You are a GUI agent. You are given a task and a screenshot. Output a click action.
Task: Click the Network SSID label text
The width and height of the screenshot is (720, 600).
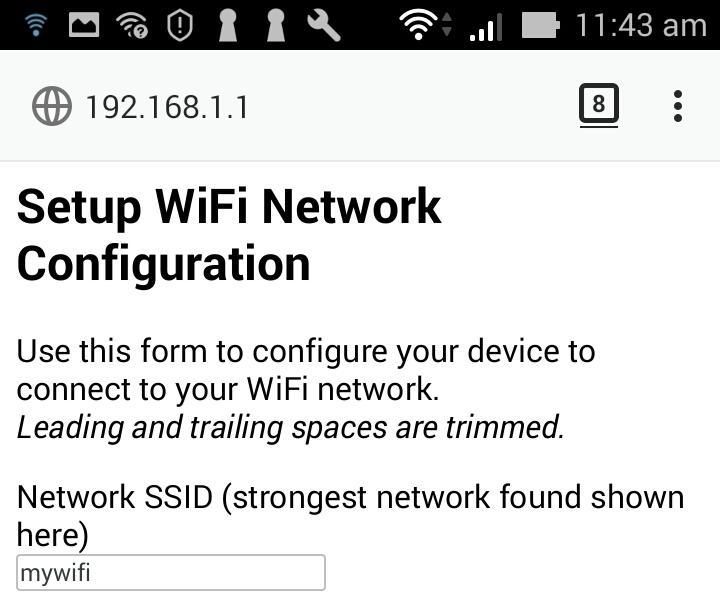pos(350,515)
